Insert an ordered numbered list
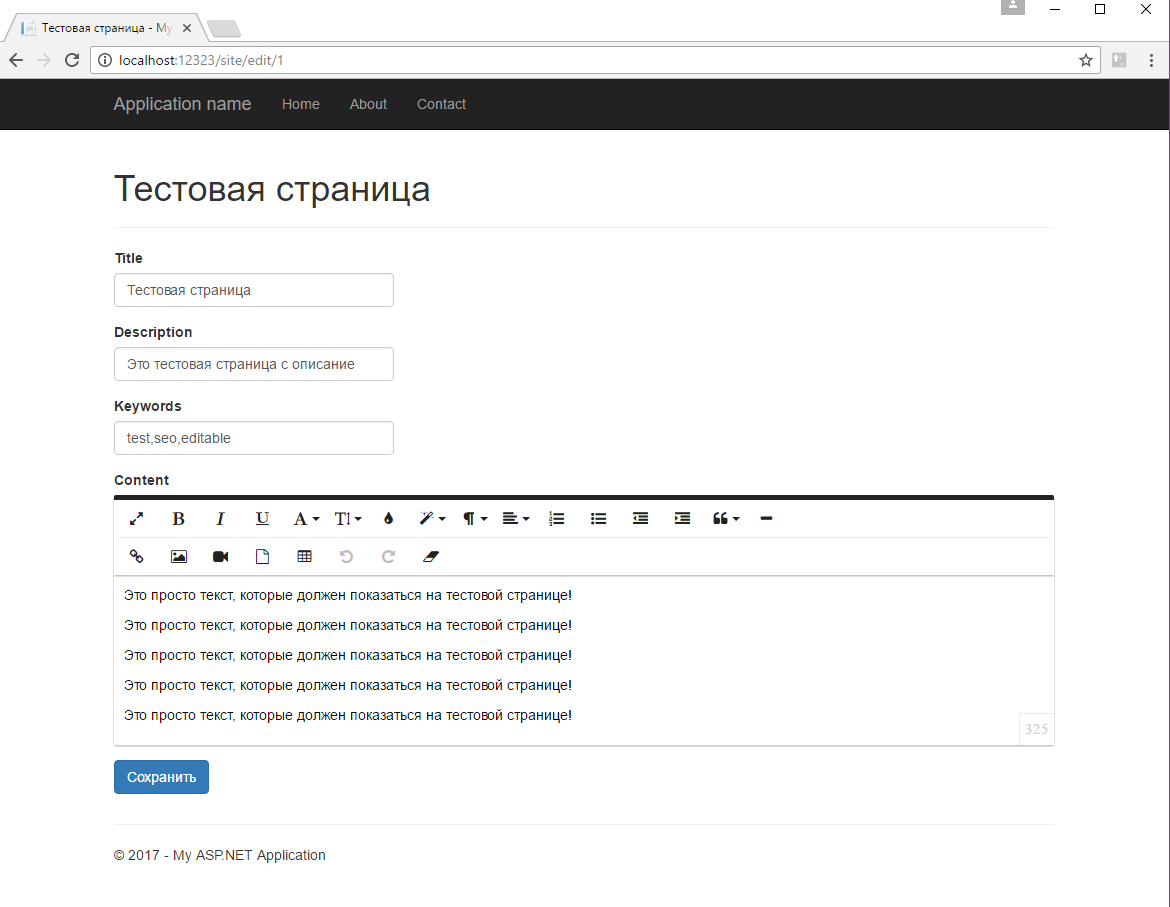This screenshot has height=907, width=1170. (x=557, y=518)
